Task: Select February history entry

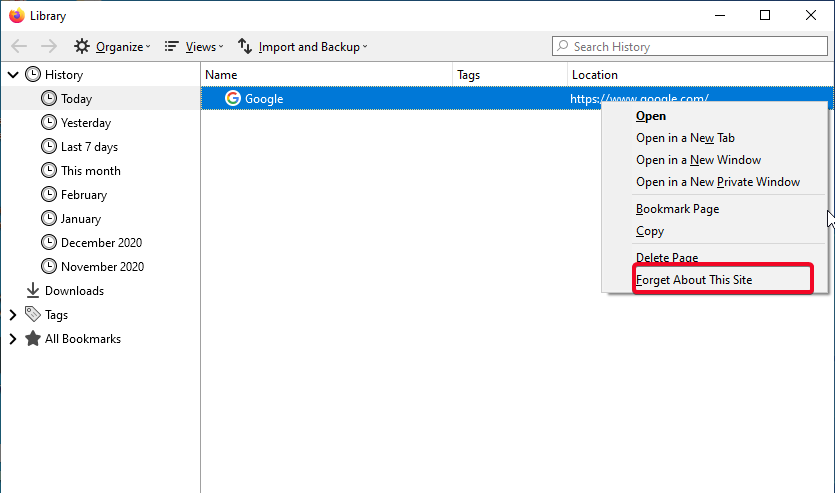Action: 84,195
